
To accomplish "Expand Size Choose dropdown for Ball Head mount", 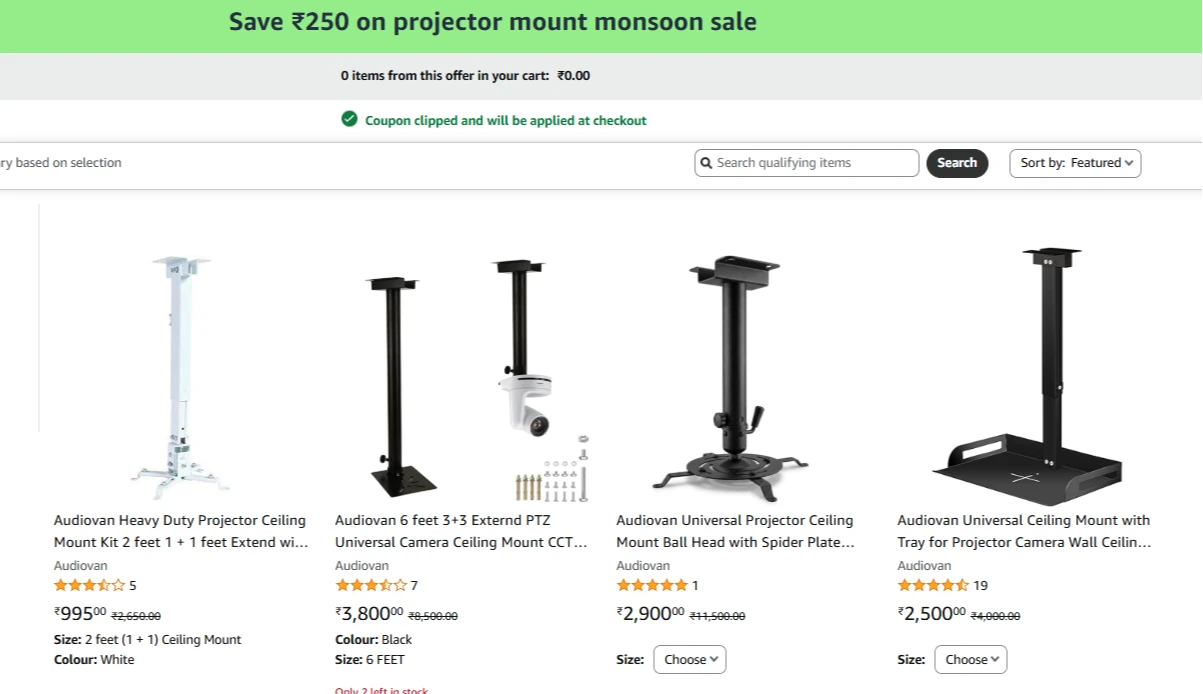I will tap(690, 659).
